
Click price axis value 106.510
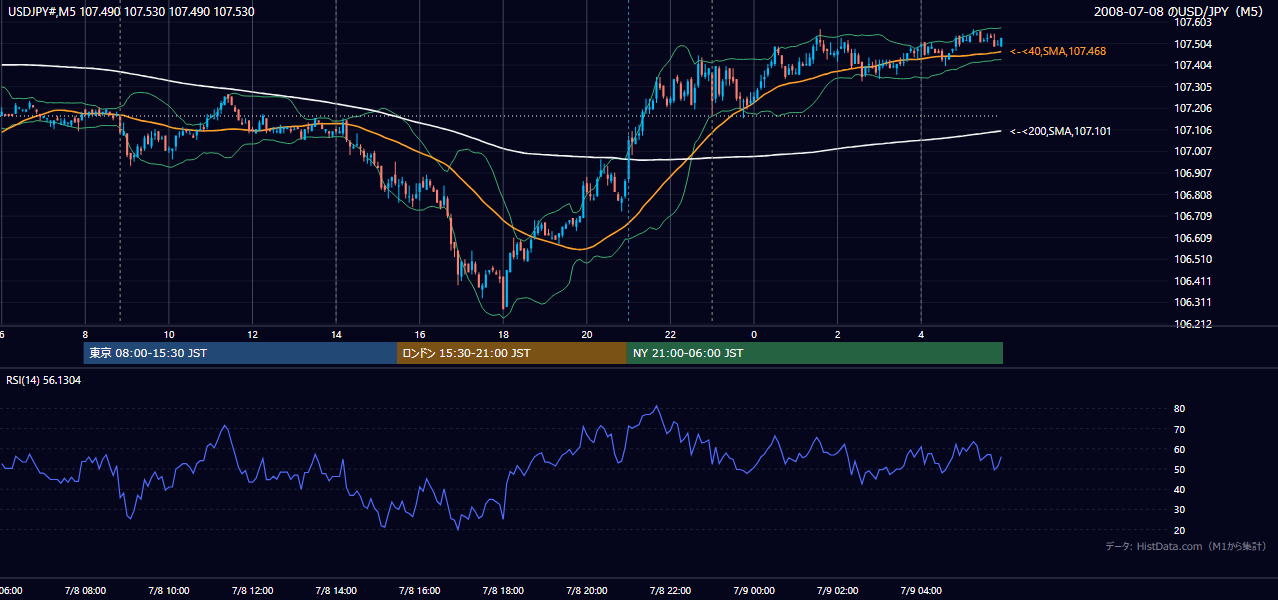(1193, 259)
